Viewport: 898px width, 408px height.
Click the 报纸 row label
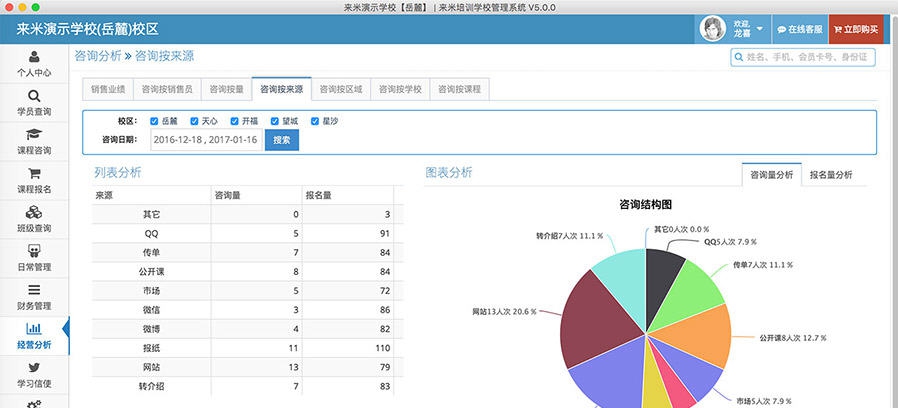pyautogui.click(x=151, y=348)
